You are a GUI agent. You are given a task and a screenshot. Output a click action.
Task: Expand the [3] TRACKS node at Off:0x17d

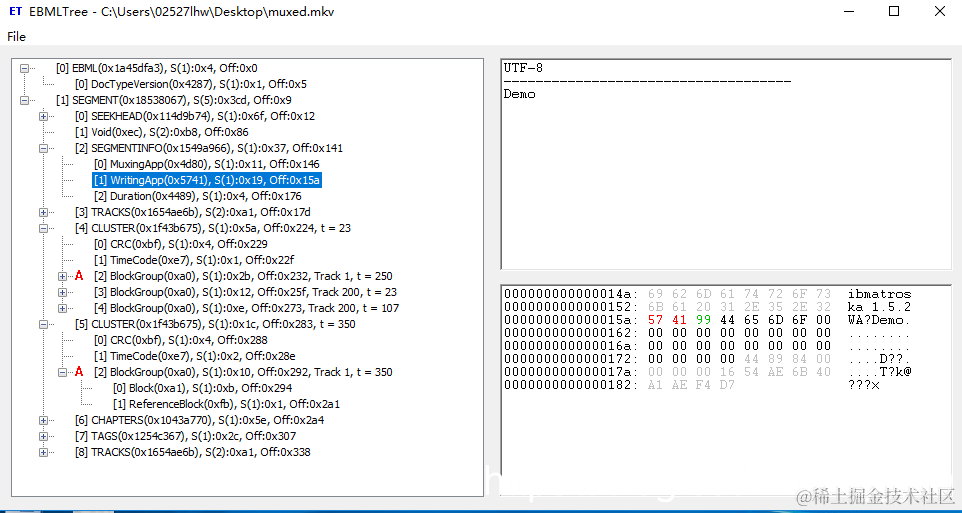[44, 212]
